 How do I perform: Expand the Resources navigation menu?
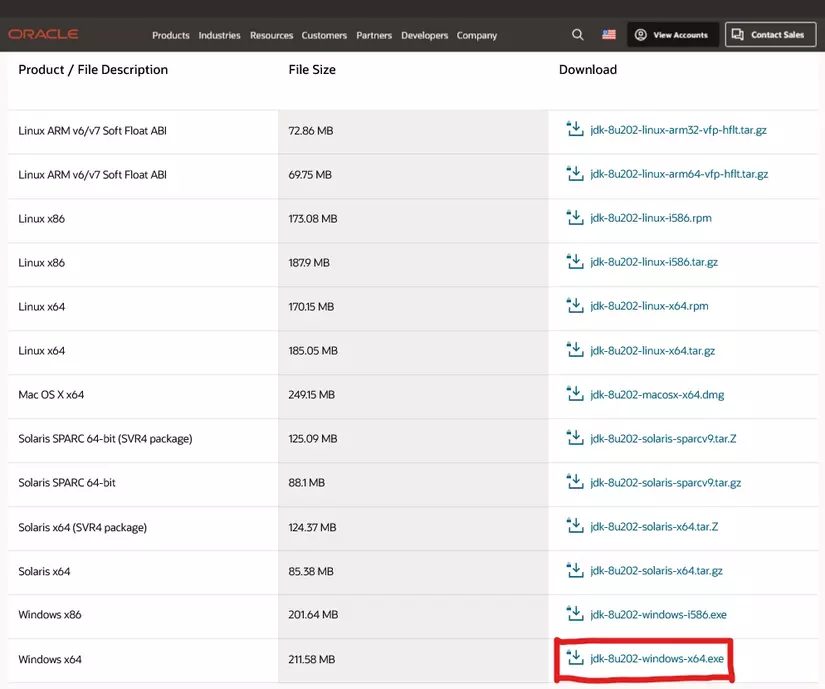[x=271, y=35]
